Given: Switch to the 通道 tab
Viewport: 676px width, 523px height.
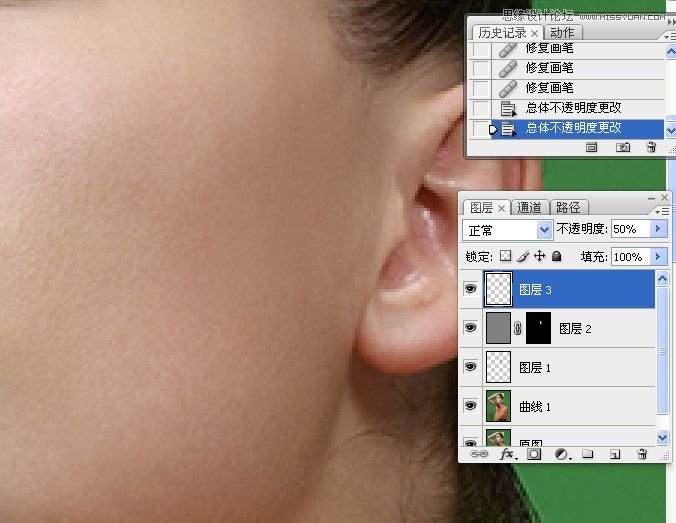Looking at the screenshot, I should tap(529, 208).
